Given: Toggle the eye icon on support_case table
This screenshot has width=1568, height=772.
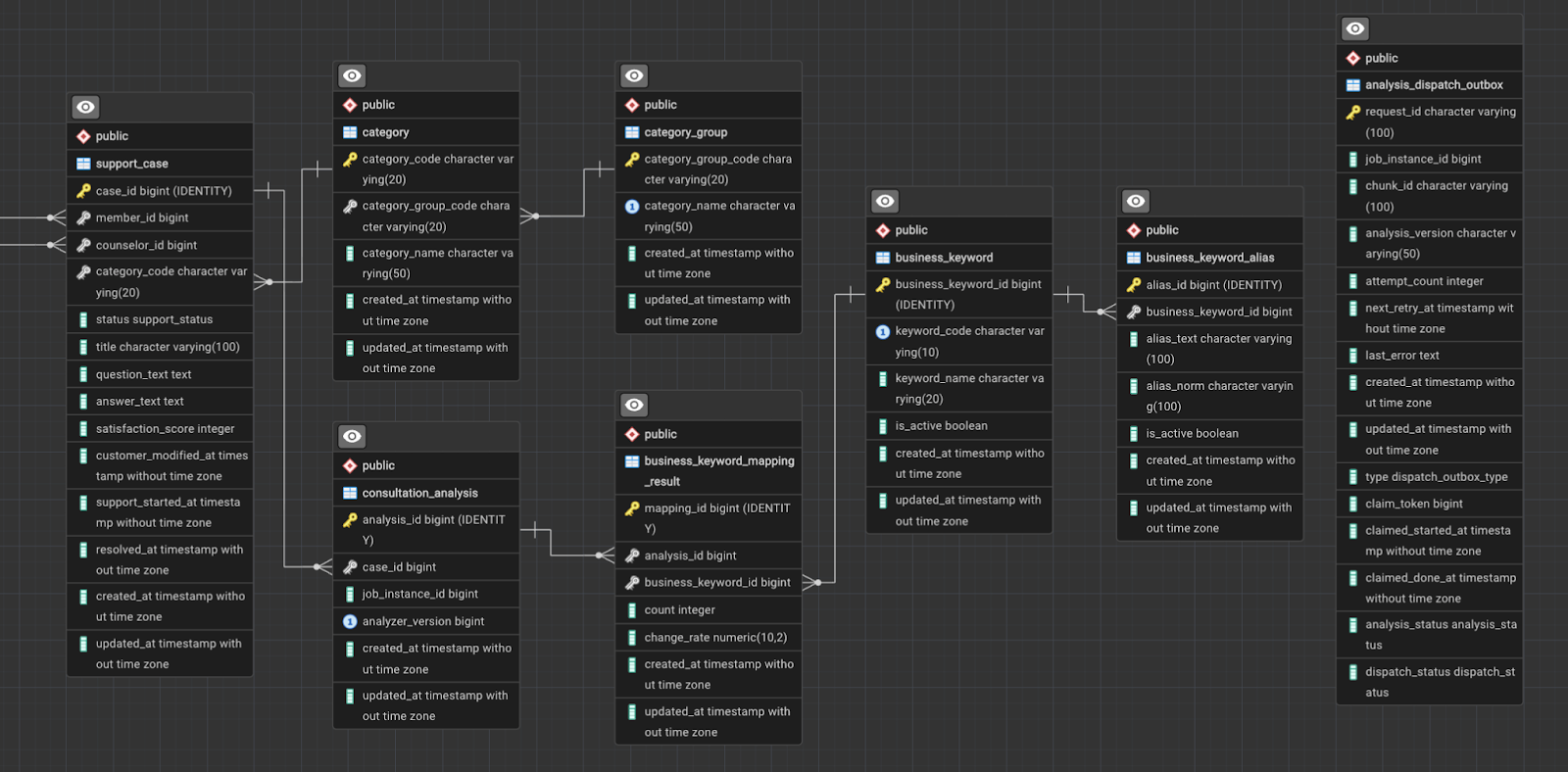Looking at the screenshot, I should (x=85, y=107).
